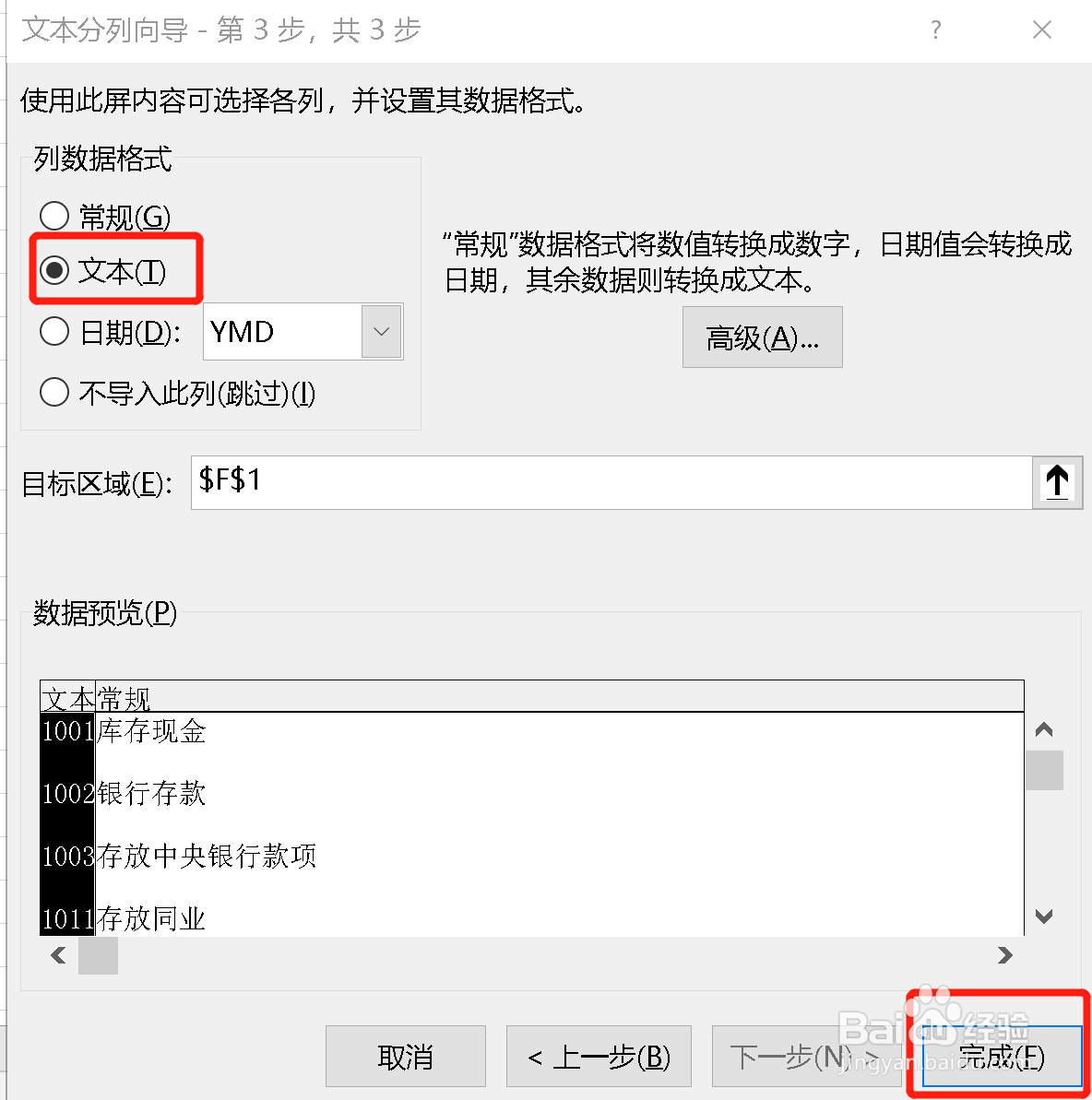Image resolution: width=1092 pixels, height=1100 pixels.
Task: Click the 高级(A)... advanced button
Action: pyautogui.click(x=762, y=337)
